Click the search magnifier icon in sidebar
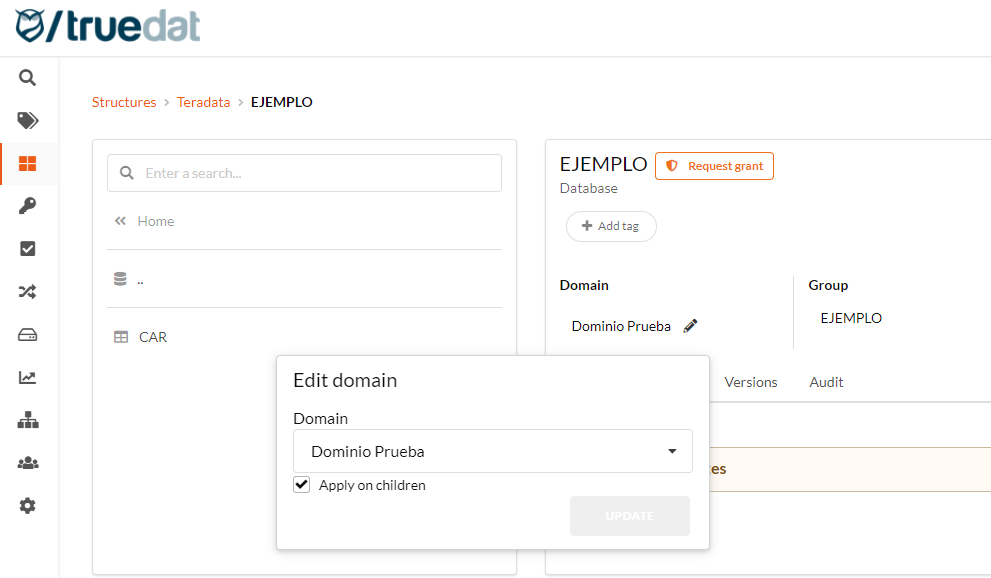Screen dimensions: 991x578 [28, 78]
